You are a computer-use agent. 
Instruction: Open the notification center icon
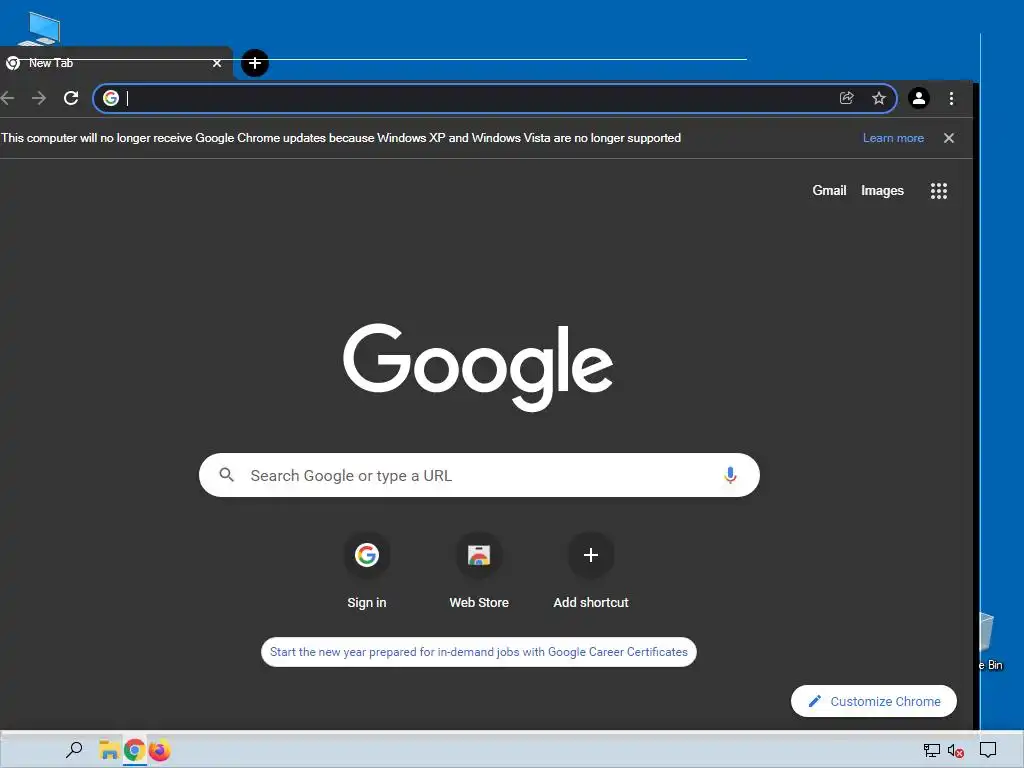(x=988, y=750)
